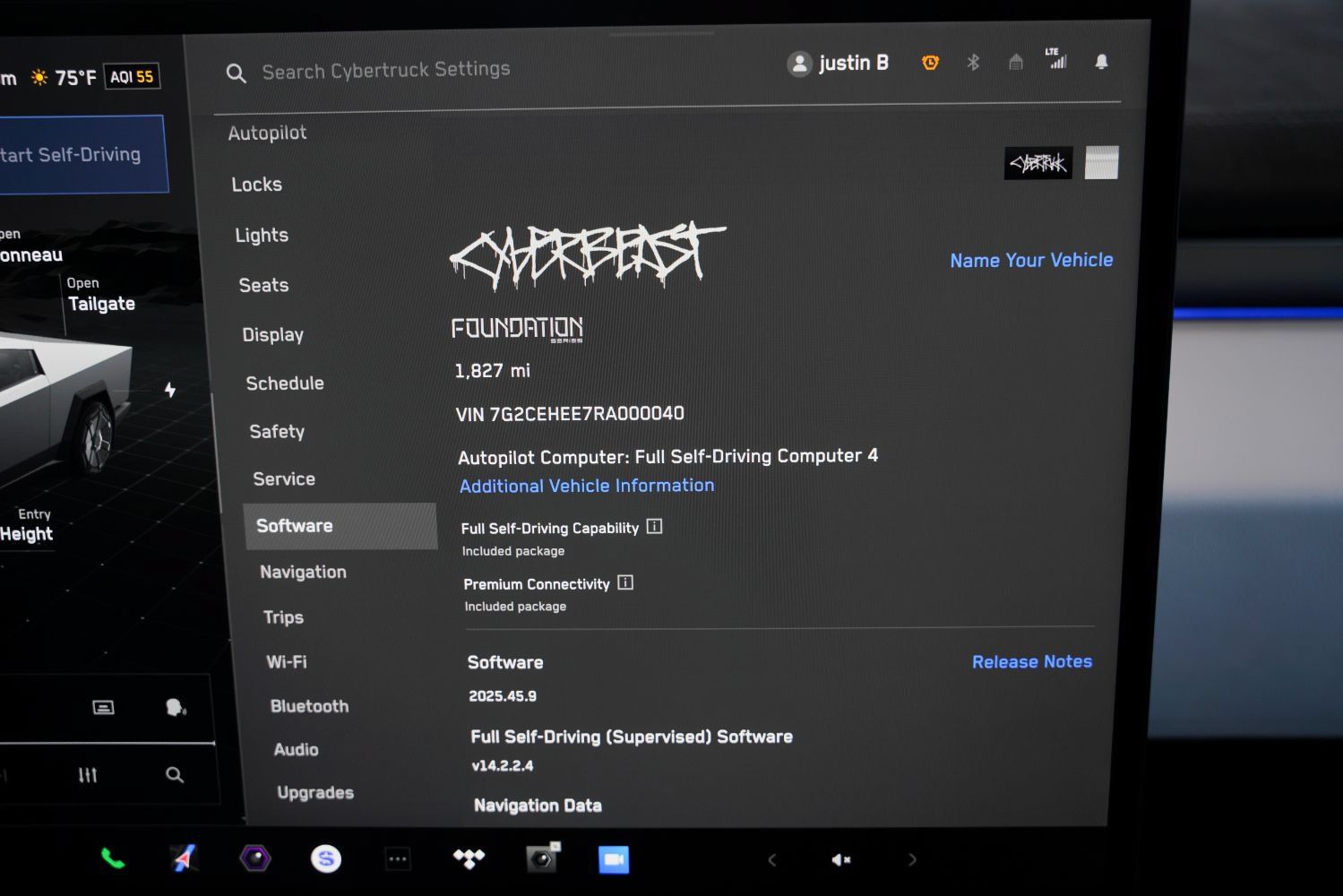Click the 1,827 mi odometer reading
Viewport: 1343px width, 896px height.
492,371
